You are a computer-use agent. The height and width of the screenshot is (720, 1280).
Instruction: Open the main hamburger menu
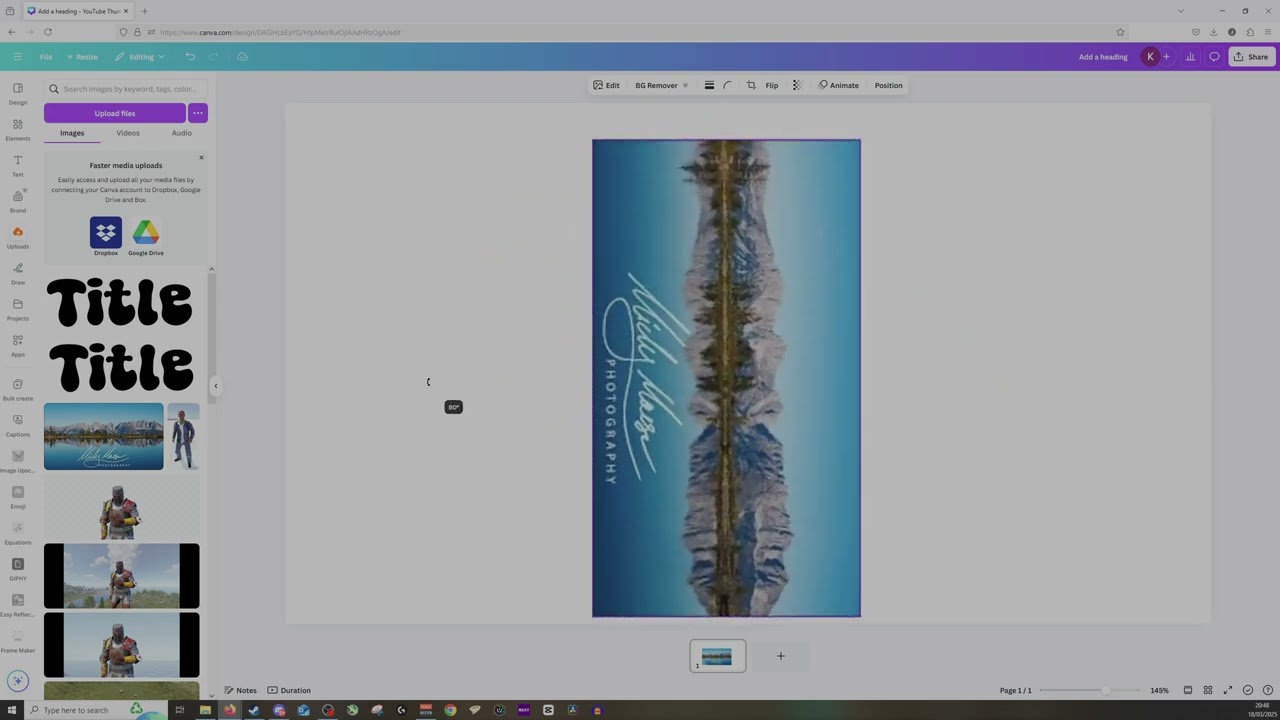(17, 57)
